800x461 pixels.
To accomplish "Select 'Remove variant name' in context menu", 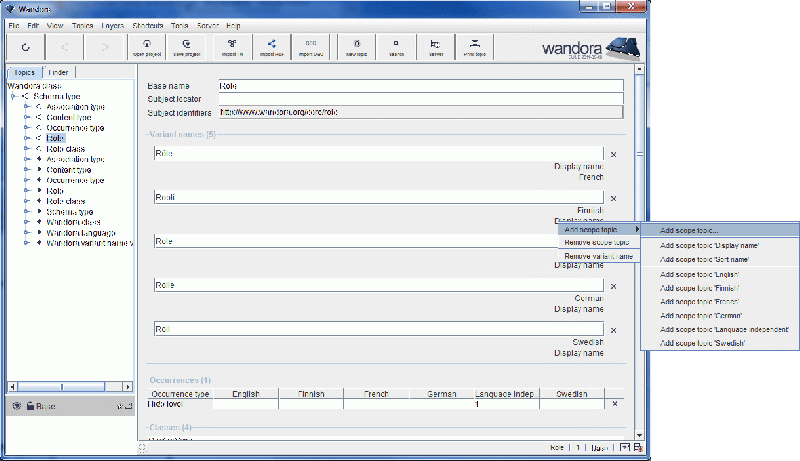I will click(x=598, y=256).
